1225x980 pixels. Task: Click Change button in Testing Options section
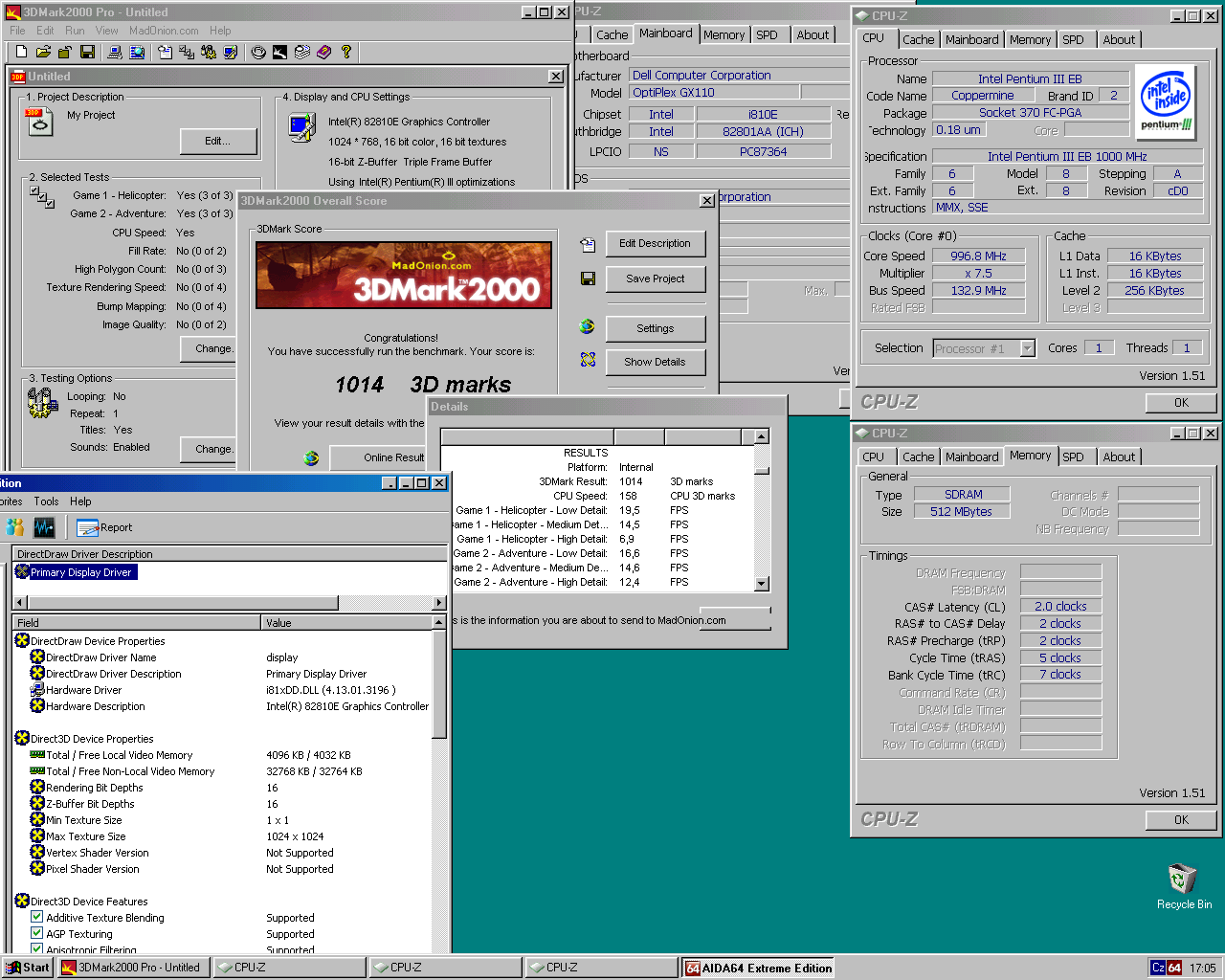click(209, 449)
